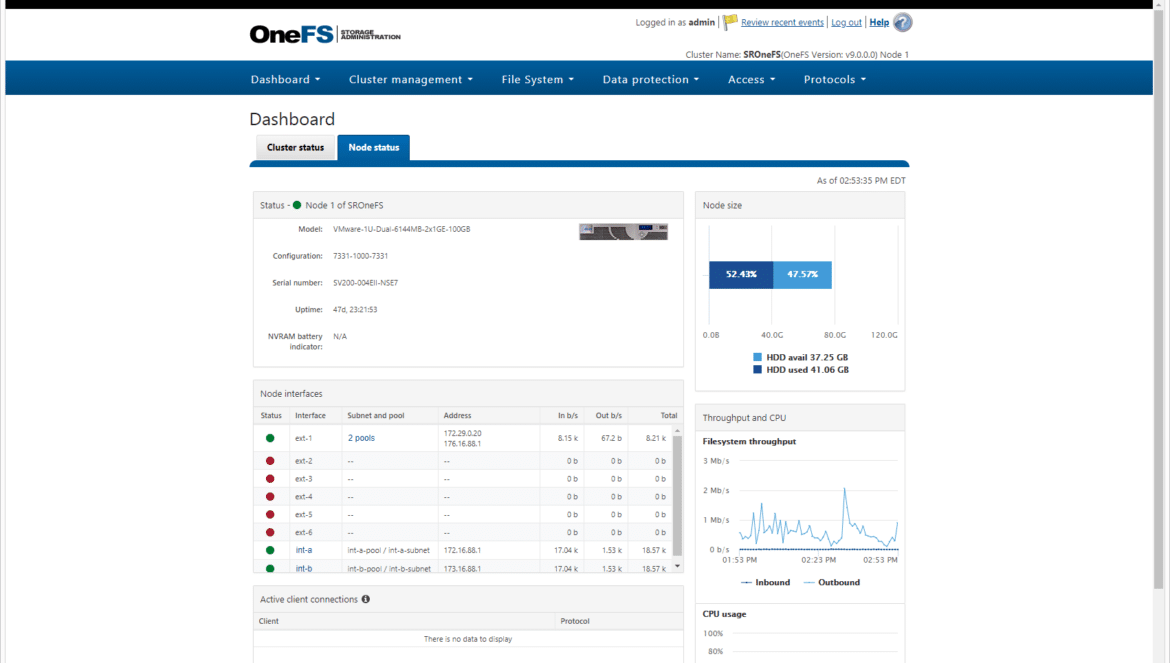This screenshot has width=1170, height=663.
Task: Click the OneFS Storage Administration logo
Action: (x=325, y=34)
